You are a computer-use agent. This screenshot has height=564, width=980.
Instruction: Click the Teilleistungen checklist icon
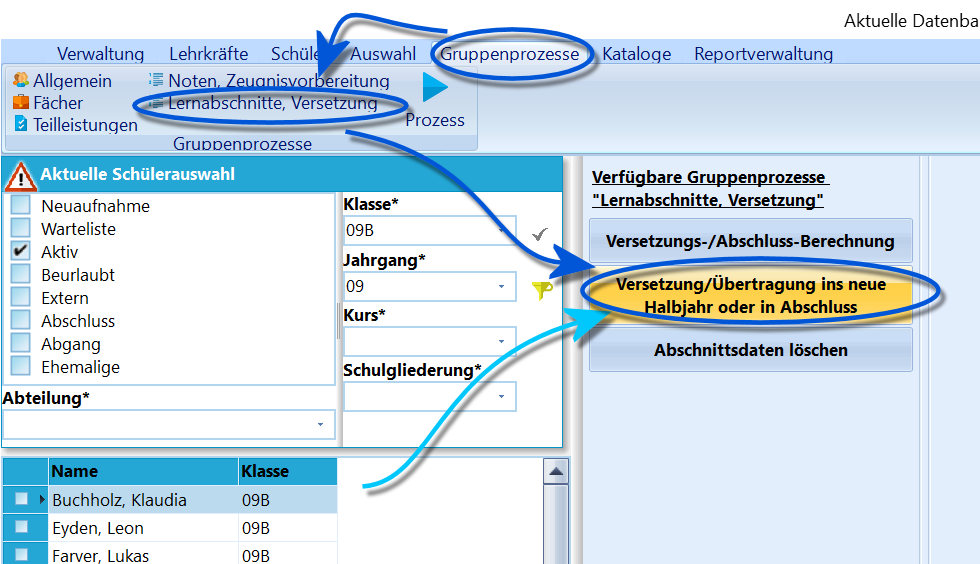point(21,124)
